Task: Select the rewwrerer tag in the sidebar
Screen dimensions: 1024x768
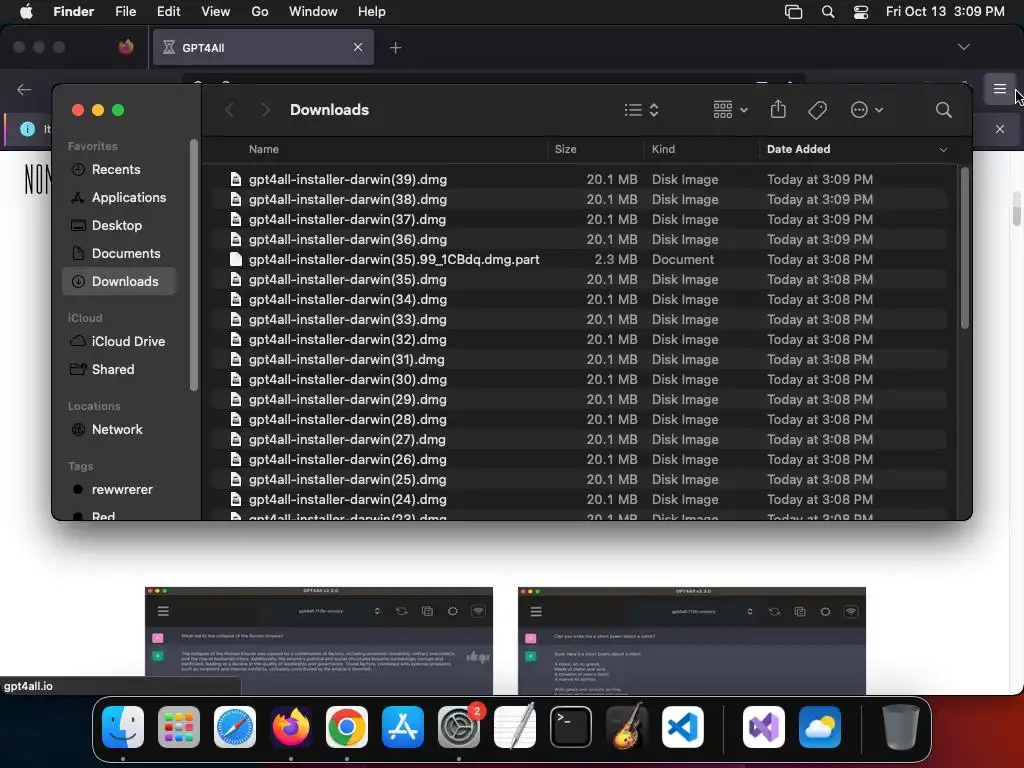Action: 121,490
